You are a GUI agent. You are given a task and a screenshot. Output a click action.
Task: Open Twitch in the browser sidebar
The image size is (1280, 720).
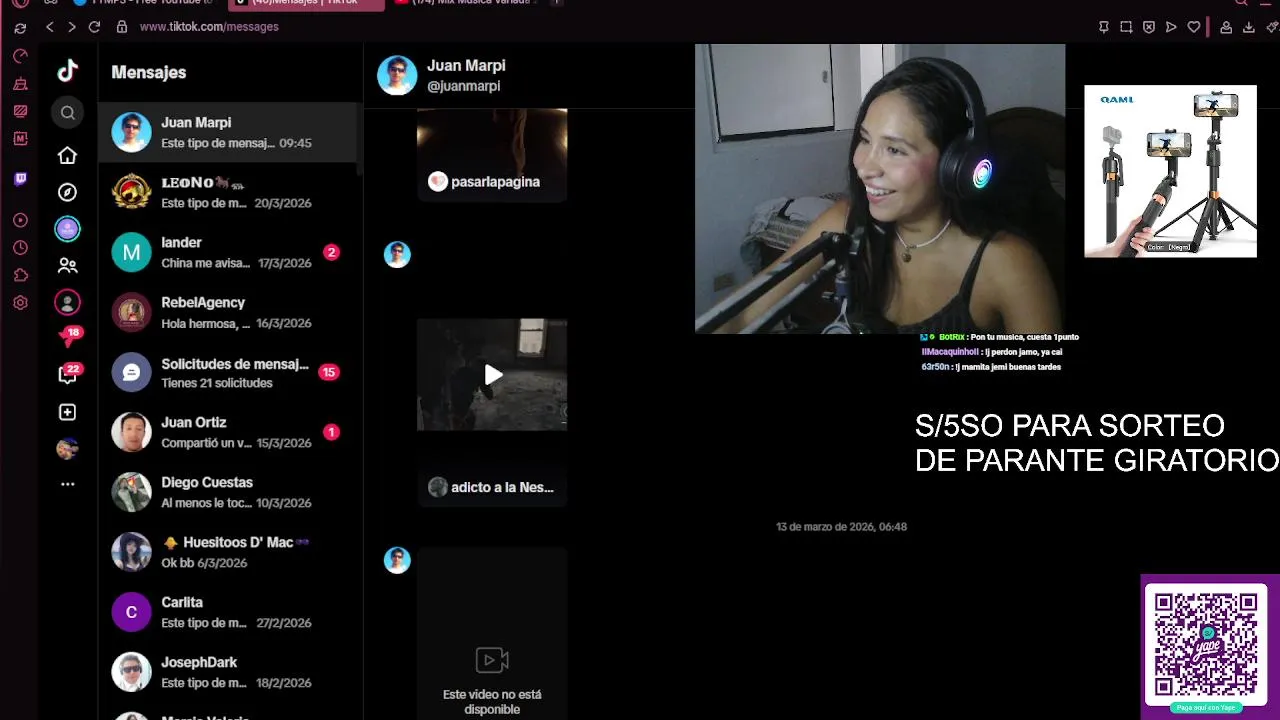(20, 179)
